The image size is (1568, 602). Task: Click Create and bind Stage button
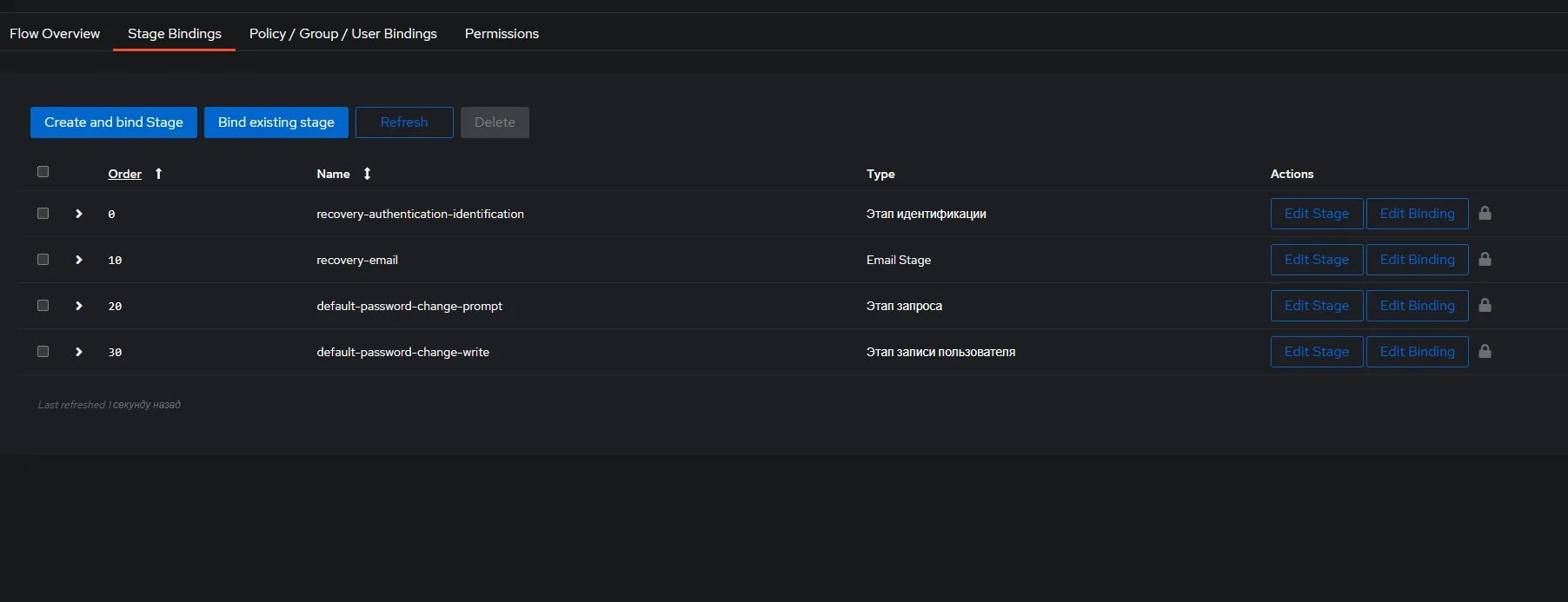(114, 122)
